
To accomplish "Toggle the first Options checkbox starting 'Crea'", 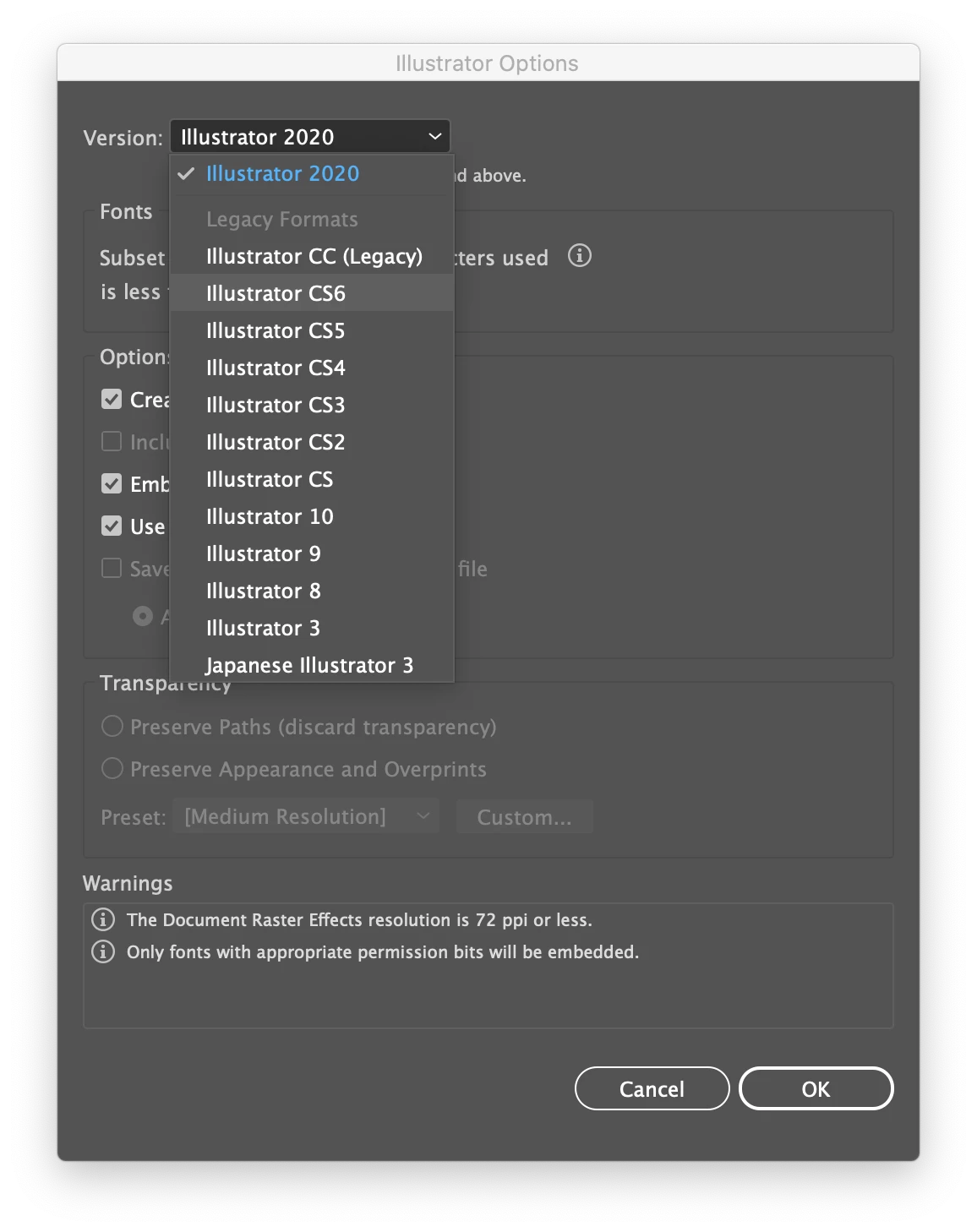I will pyautogui.click(x=112, y=399).
